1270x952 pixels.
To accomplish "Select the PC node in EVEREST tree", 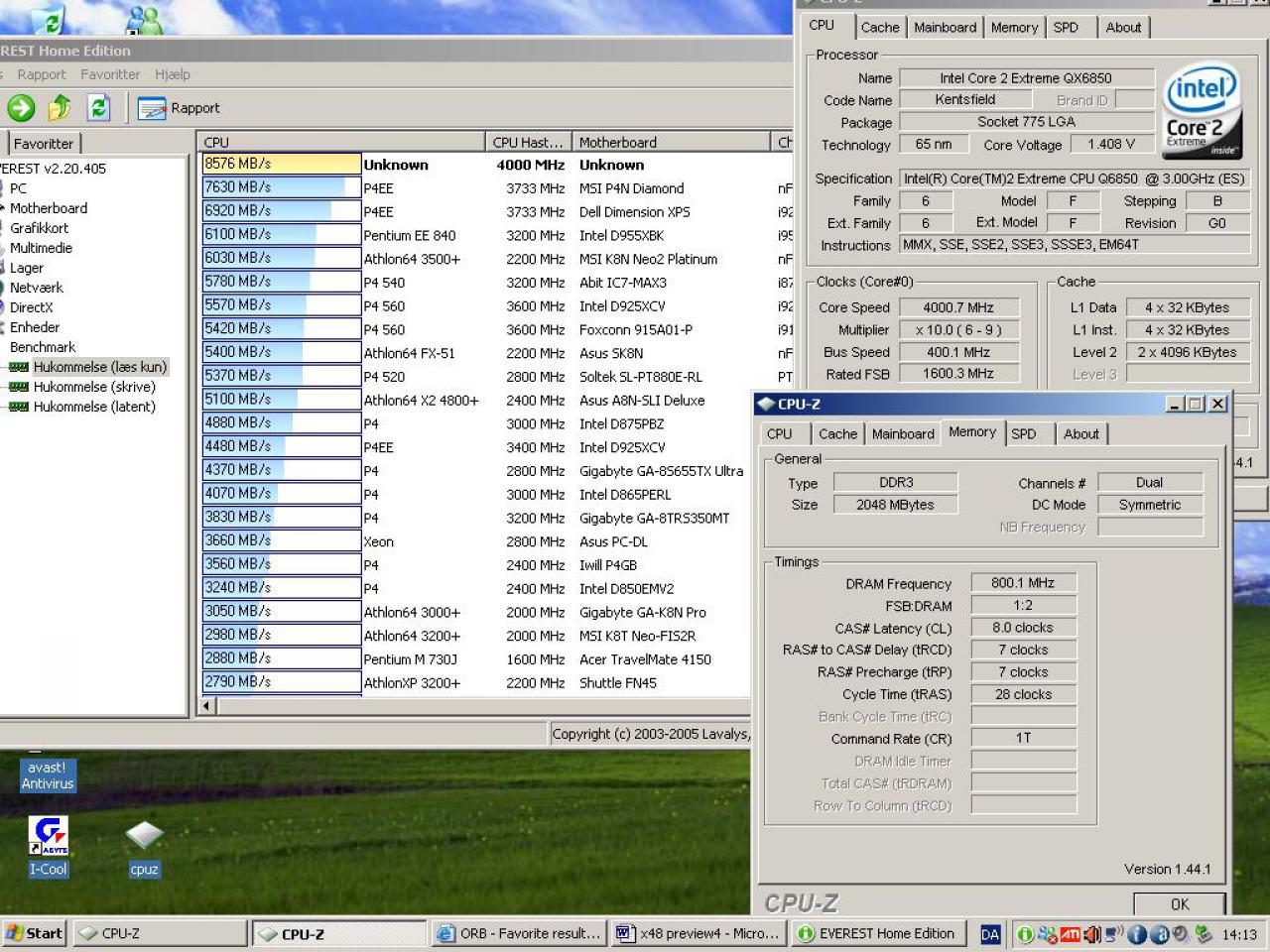I will tap(18, 188).
